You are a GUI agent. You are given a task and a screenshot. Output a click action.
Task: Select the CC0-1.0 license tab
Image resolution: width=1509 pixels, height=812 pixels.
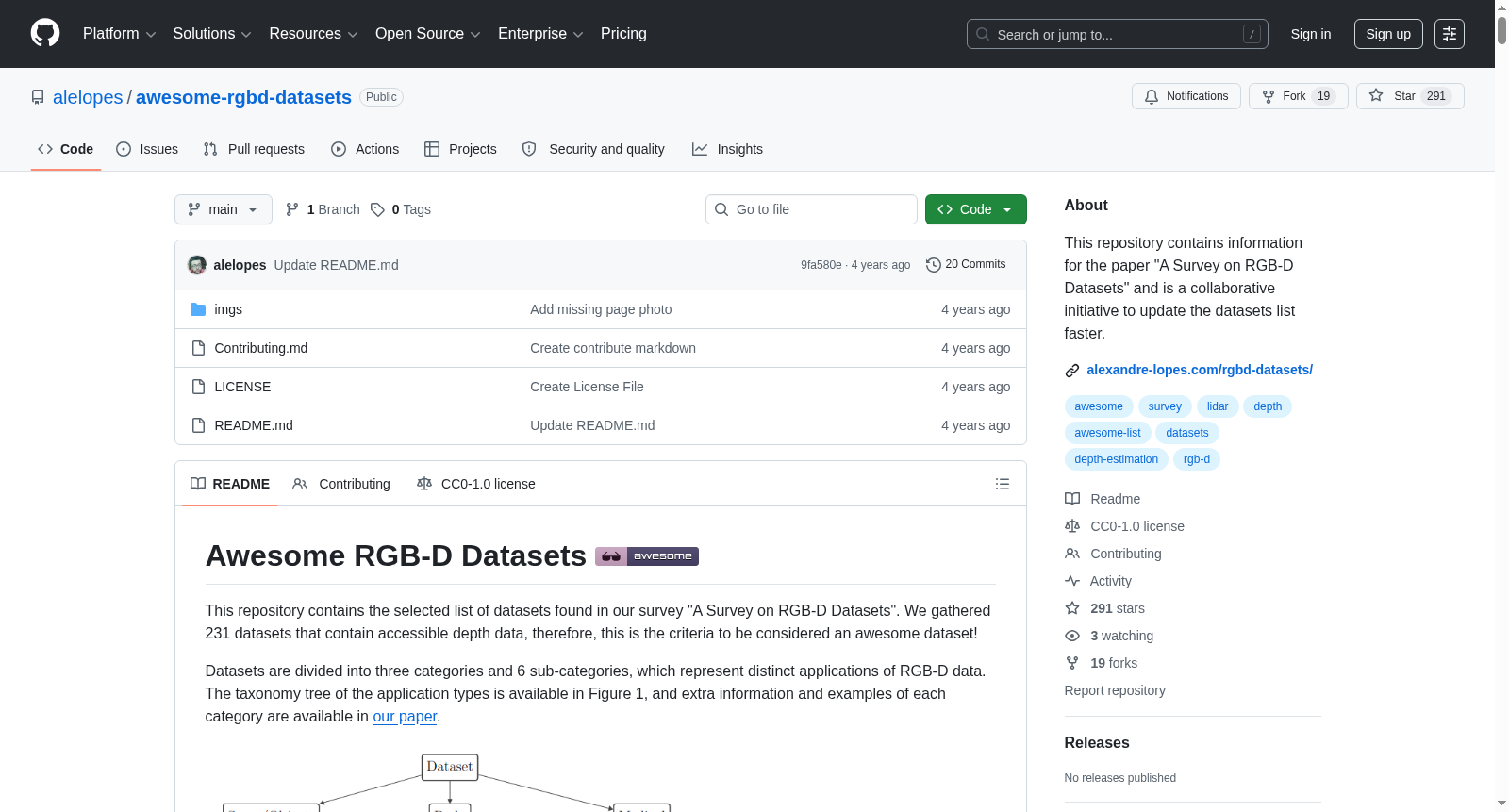tap(476, 484)
